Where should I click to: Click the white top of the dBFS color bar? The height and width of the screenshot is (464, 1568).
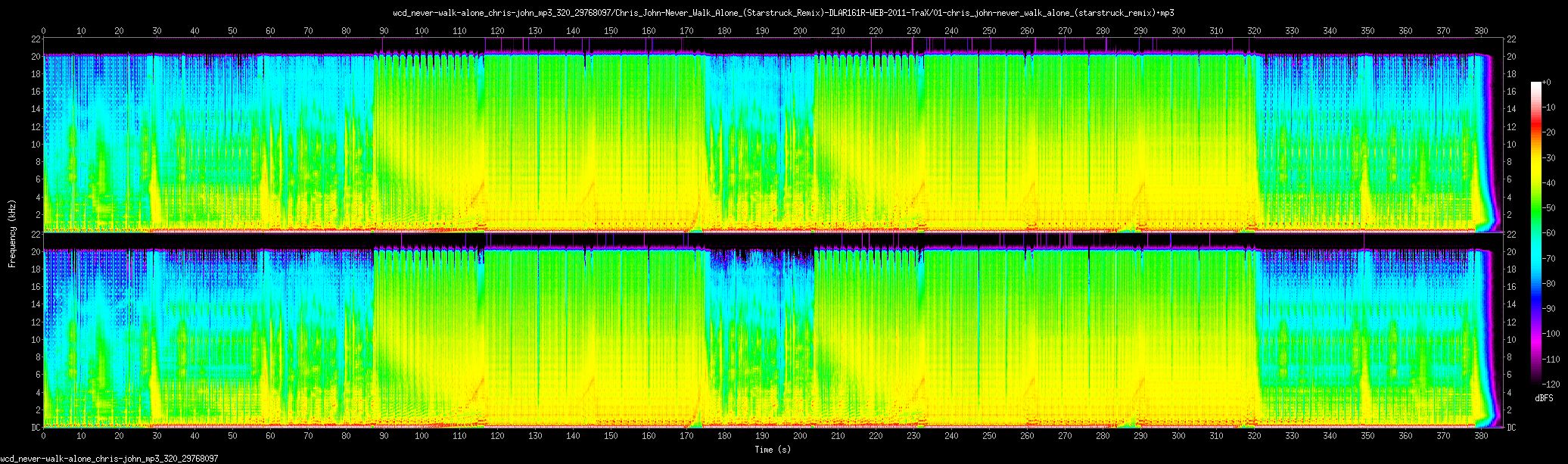coord(1536,85)
